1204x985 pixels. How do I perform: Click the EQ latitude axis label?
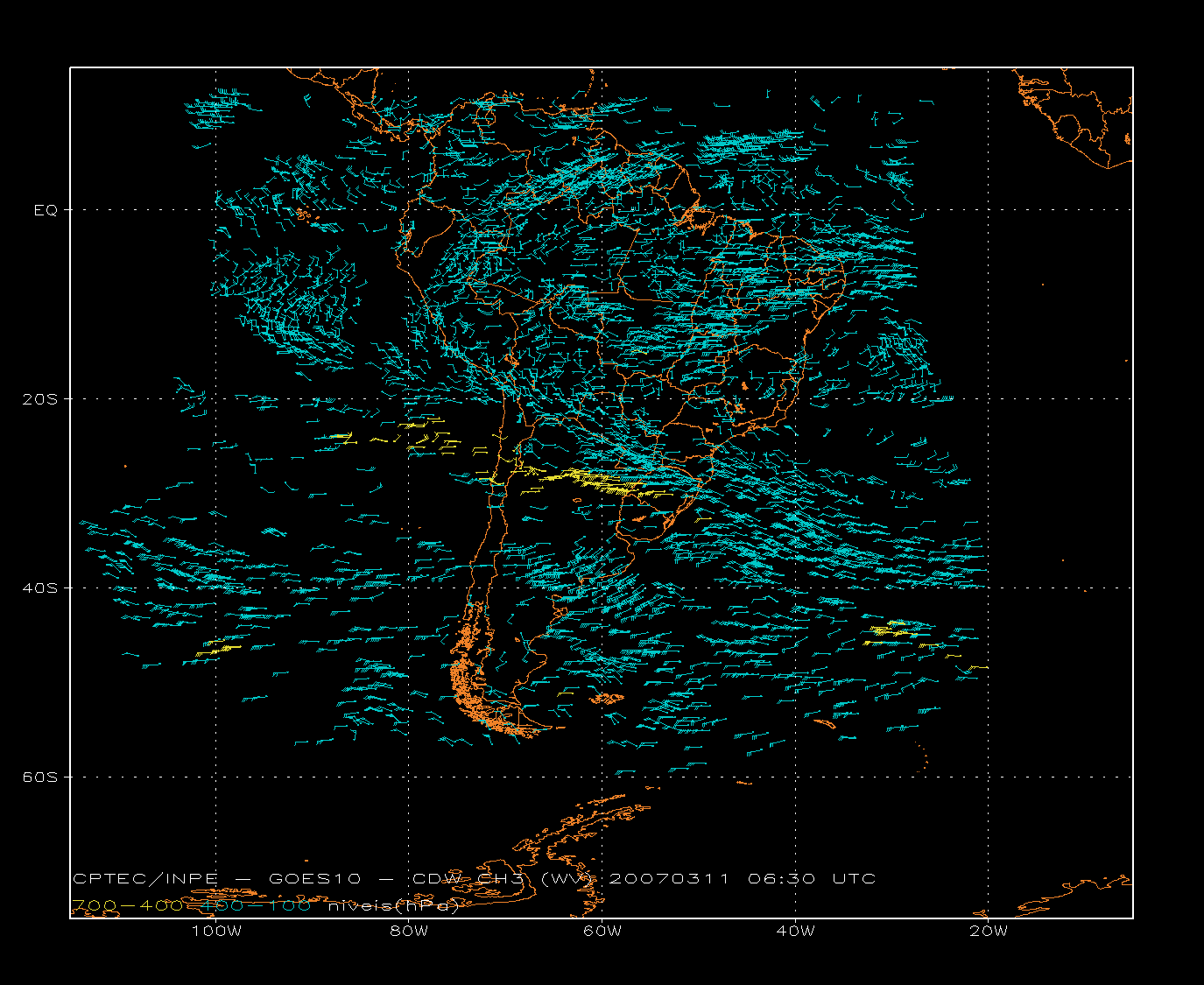point(46,210)
